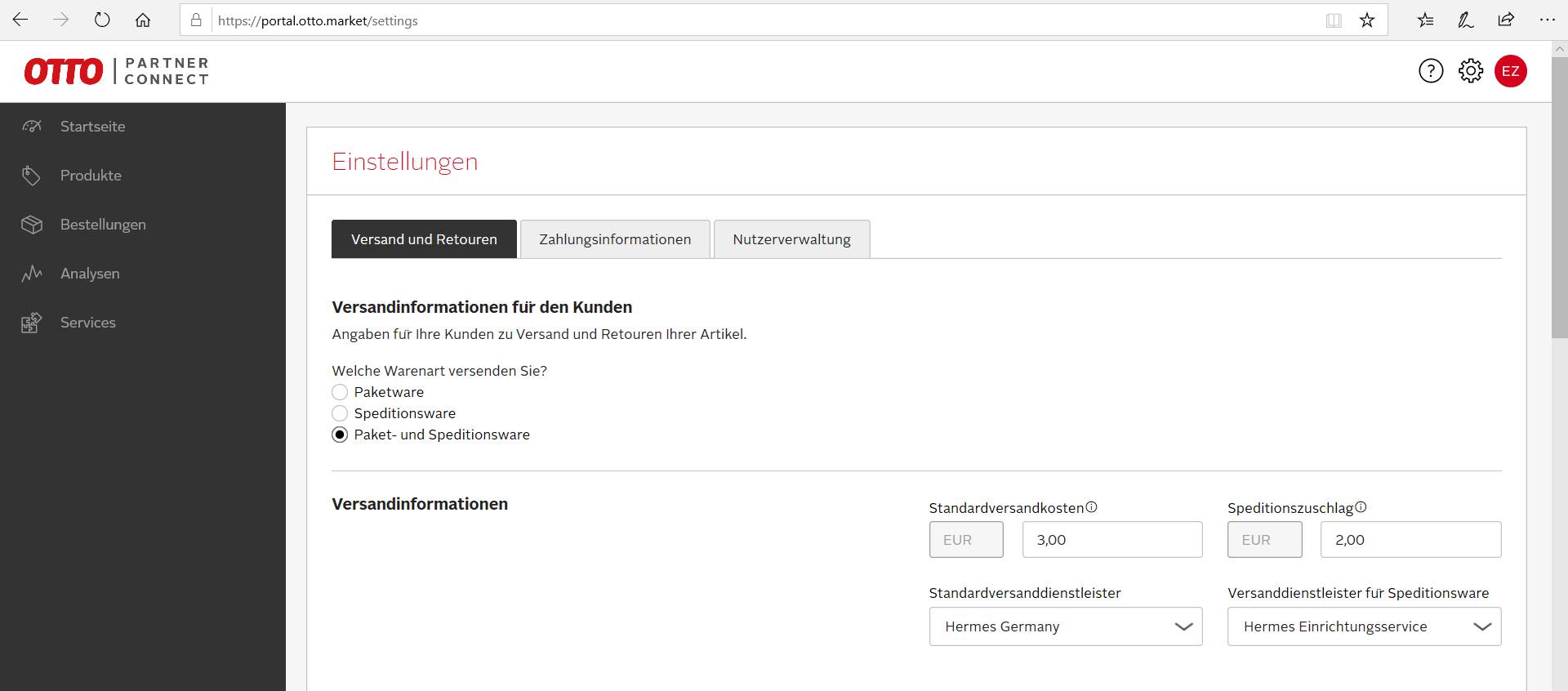Open the Nutzerverwaltung tab
The width and height of the screenshot is (1568, 691).
tap(791, 239)
